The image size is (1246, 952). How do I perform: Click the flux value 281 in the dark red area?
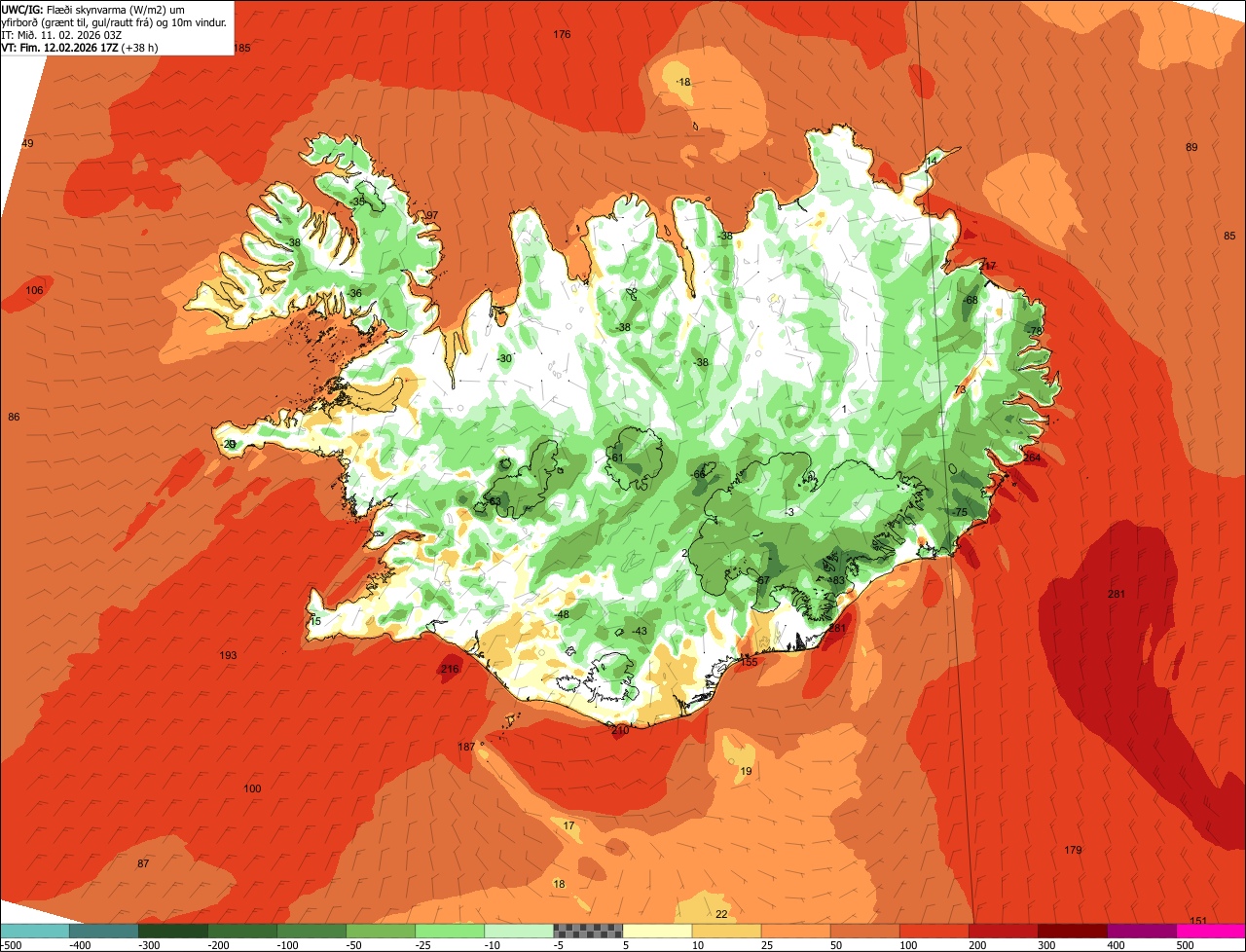1117,594
